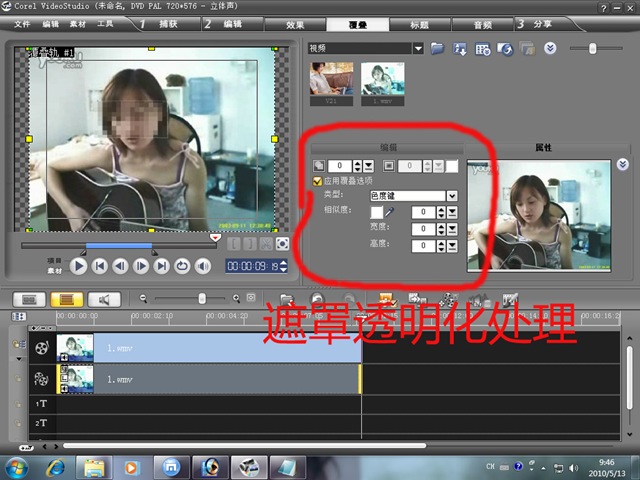This screenshot has height=480, width=640.
Task: Switch to the 标题 tab
Action: [x=420, y=24]
